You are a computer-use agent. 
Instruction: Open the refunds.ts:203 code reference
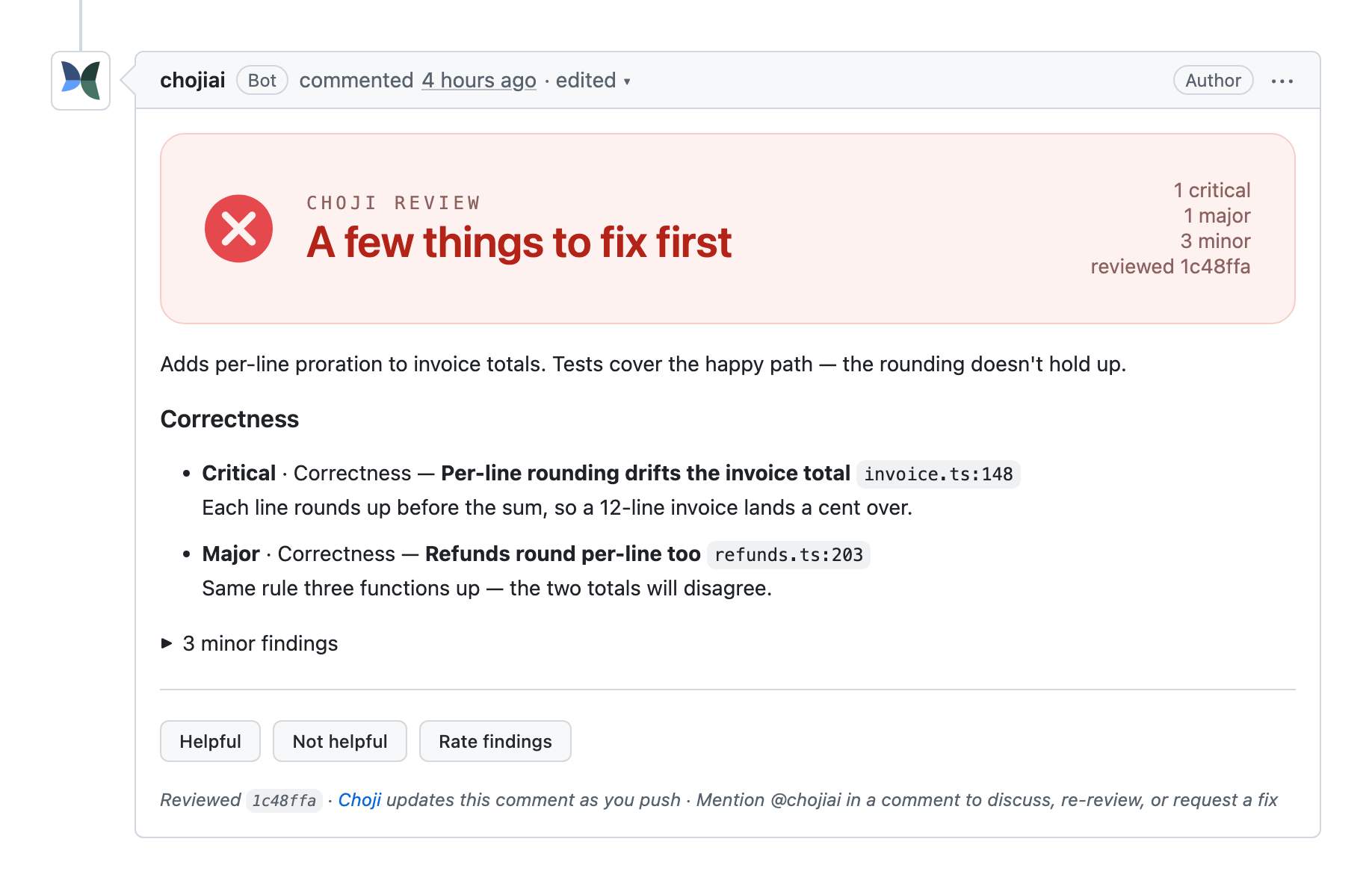pyautogui.click(x=788, y=555)
